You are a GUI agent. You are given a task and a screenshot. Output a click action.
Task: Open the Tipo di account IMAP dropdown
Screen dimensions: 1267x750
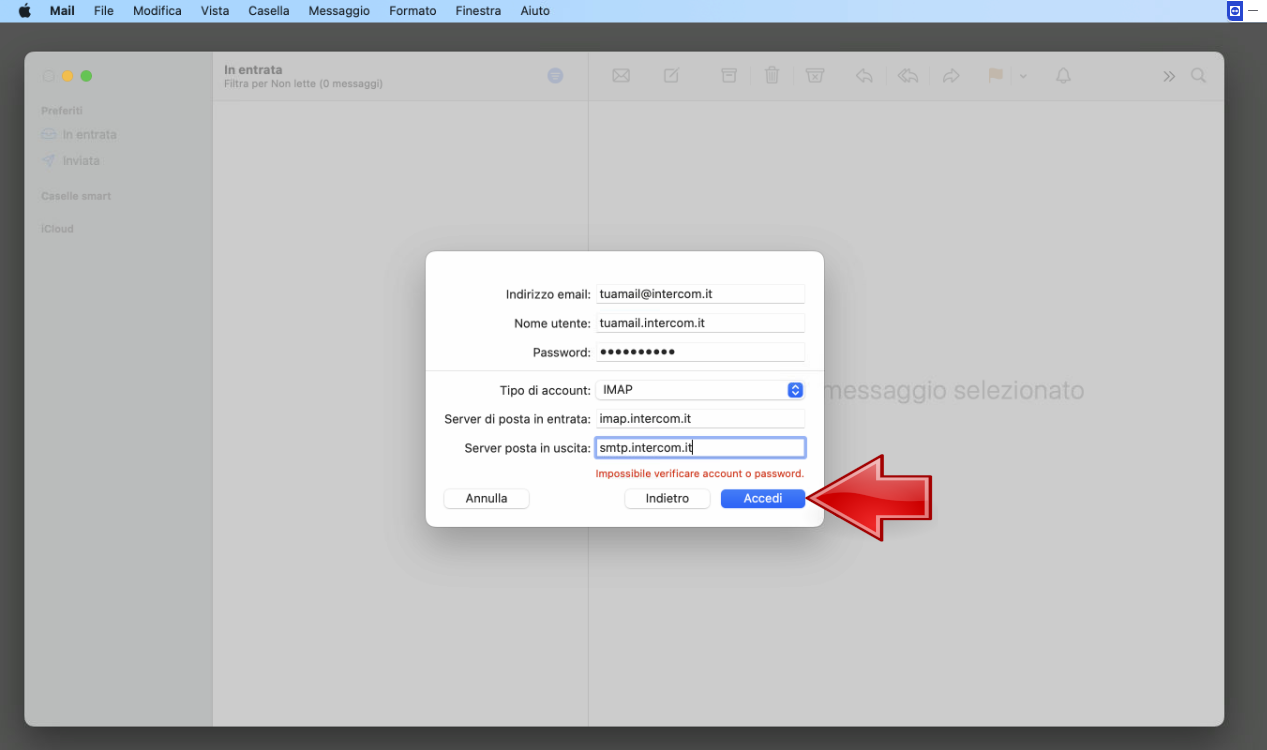(x=700, y=390)
